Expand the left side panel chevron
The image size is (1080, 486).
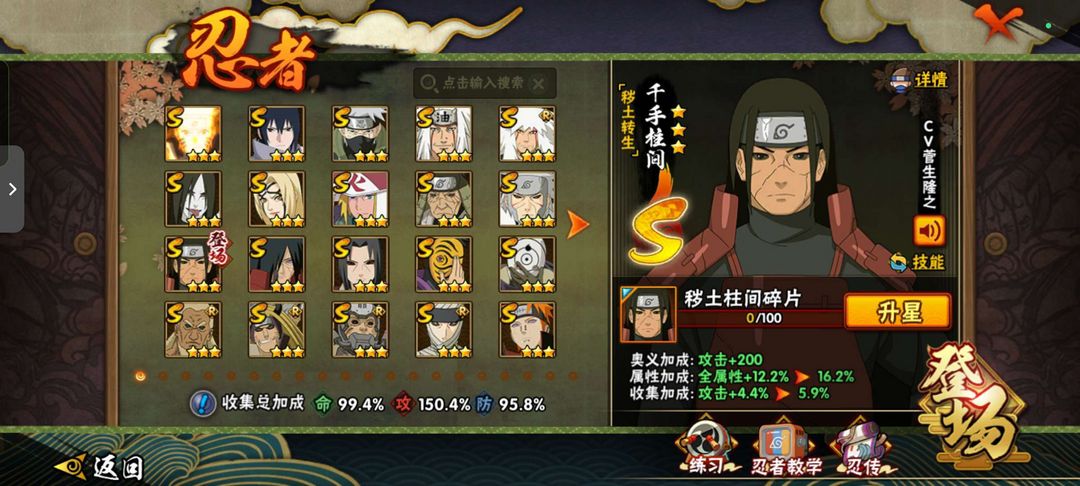[12, 189]
